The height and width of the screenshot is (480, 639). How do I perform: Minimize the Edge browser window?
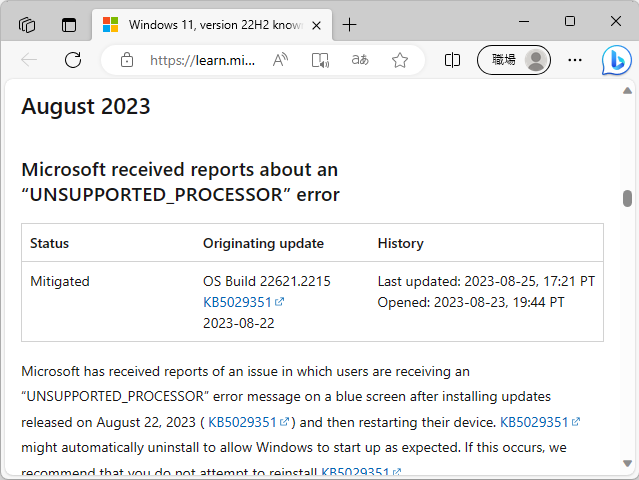click(524, 21)
